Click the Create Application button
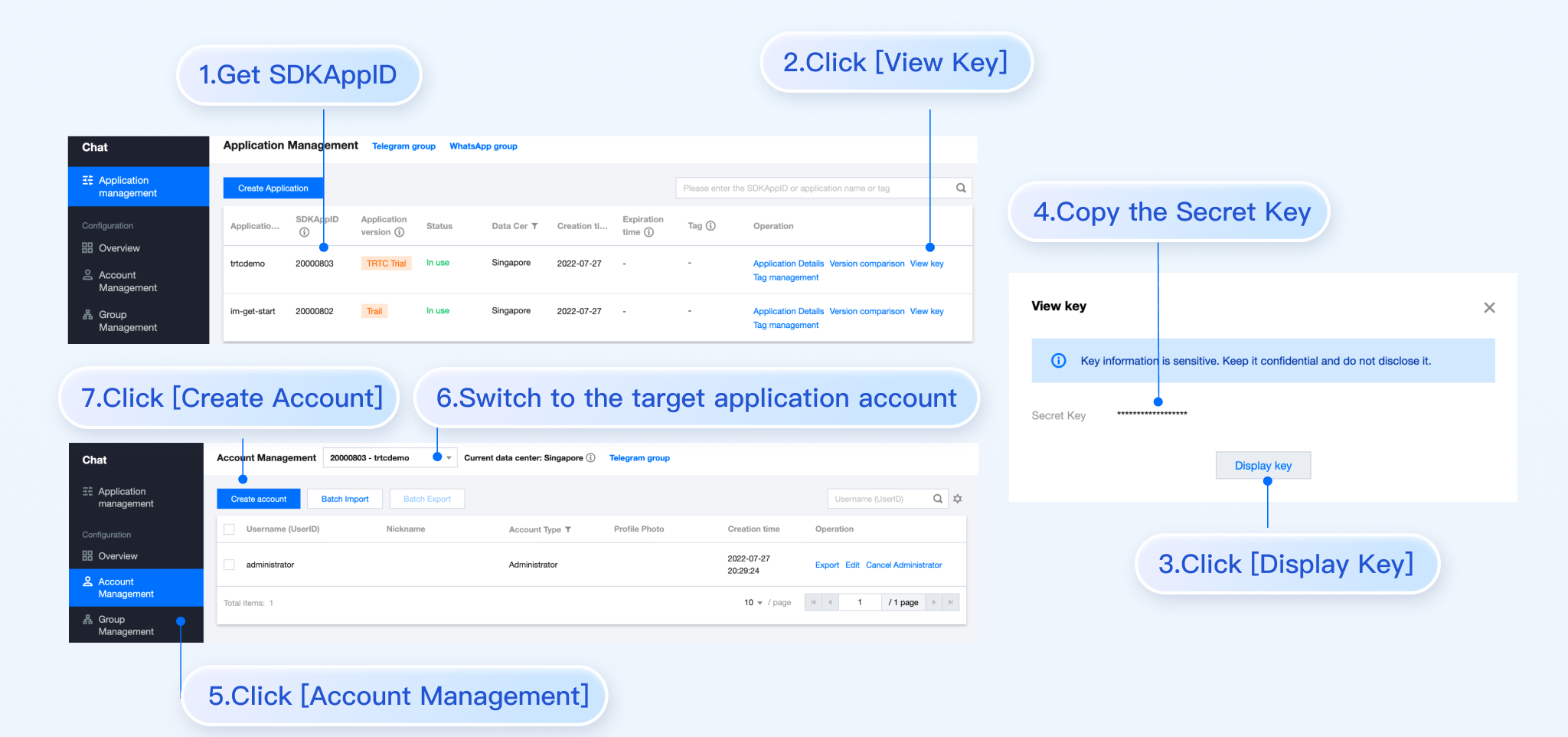 point(273,188)
